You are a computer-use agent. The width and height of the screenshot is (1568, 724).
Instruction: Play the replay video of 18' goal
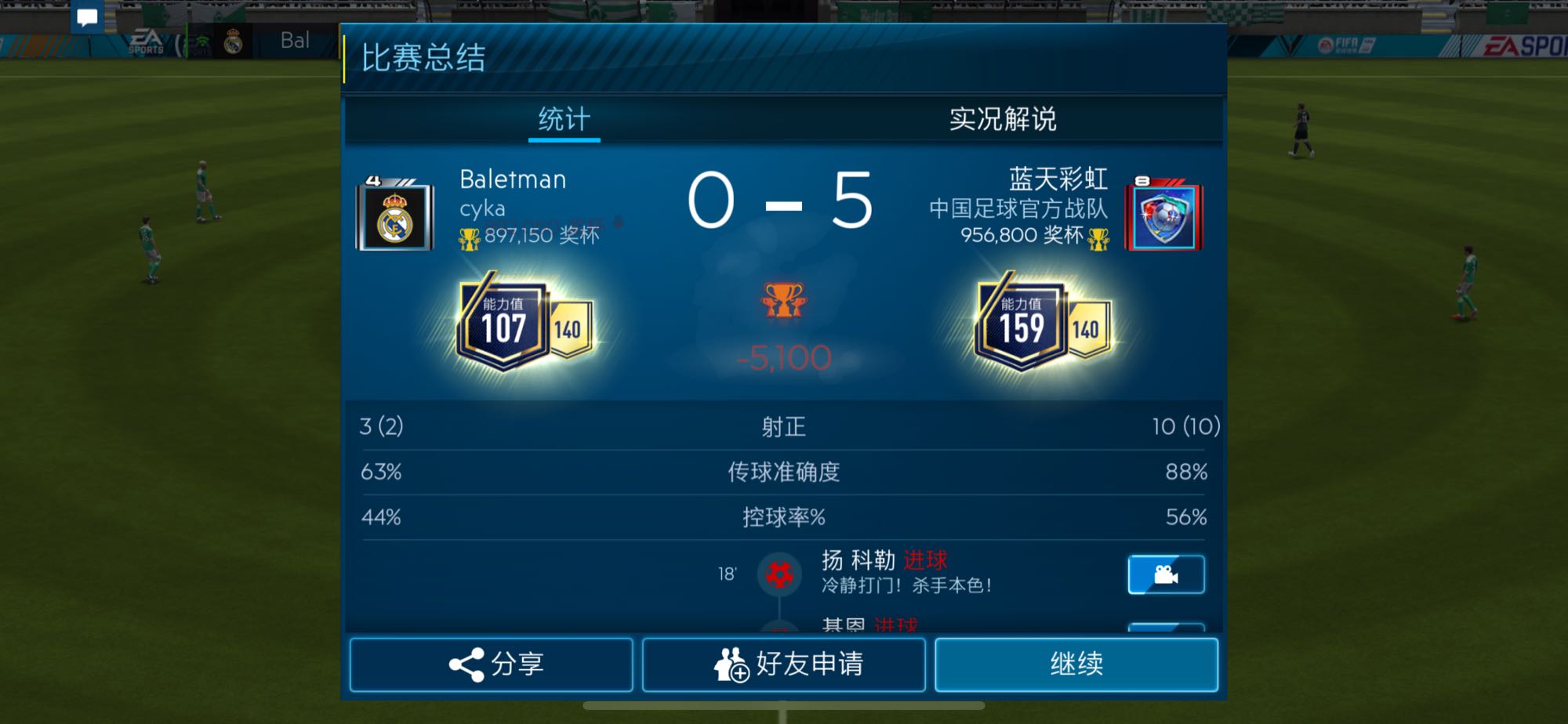[x=1166, y=575]
